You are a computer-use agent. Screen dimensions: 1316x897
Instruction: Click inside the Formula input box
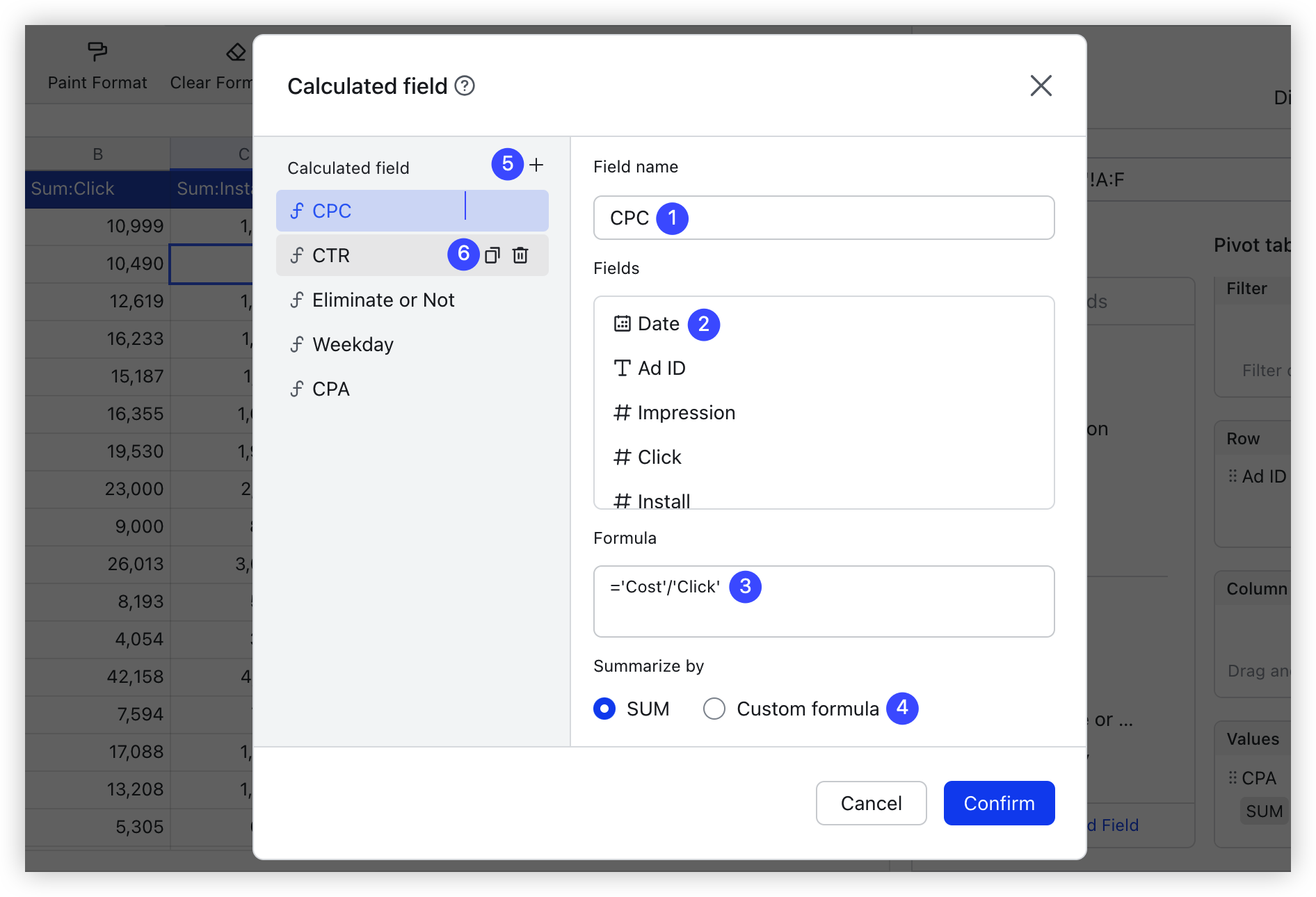pyautogui.click(x=824, y=601)
